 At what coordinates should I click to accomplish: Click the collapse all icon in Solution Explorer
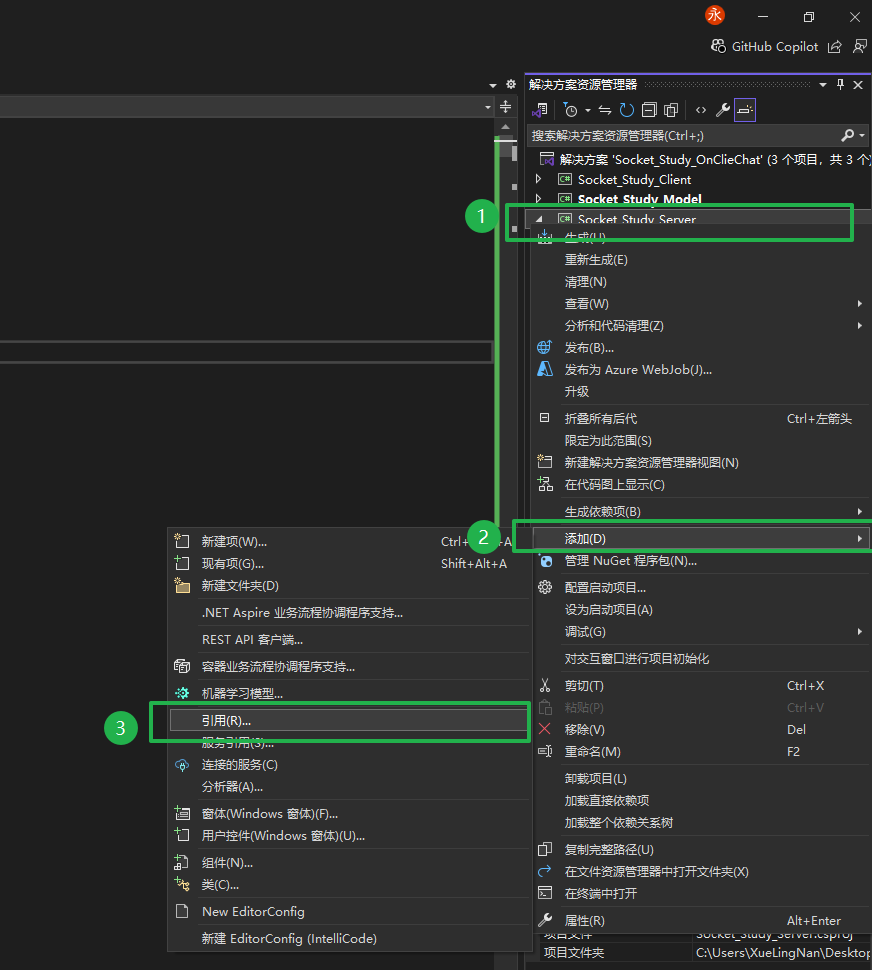click(x=649, y=110)
